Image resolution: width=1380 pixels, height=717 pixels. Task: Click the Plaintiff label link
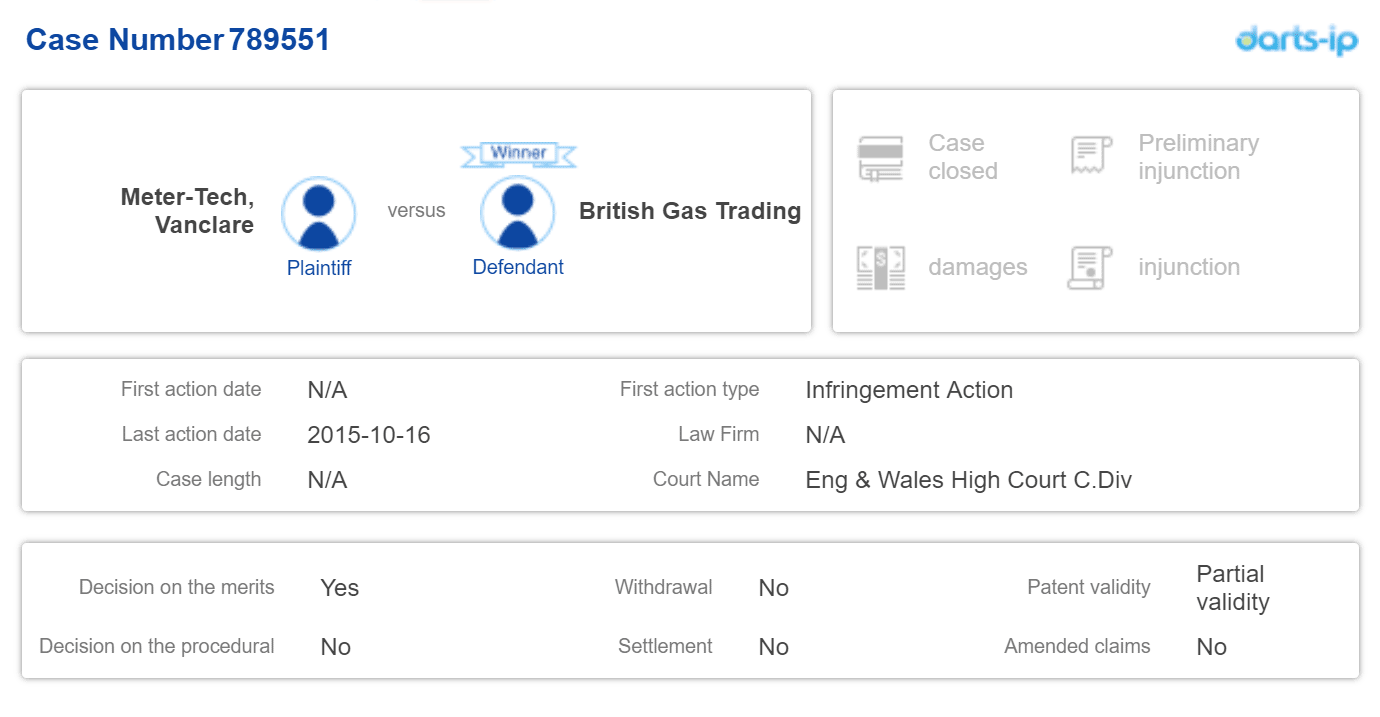click(319, 268)
